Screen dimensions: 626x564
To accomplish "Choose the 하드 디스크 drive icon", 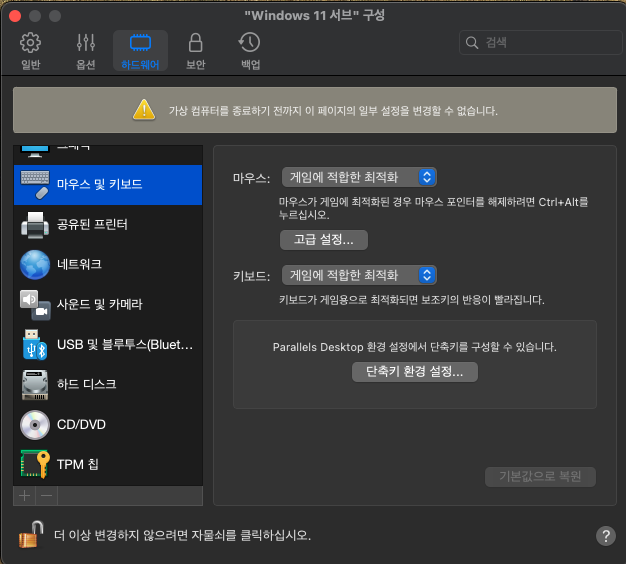I will [35, 384].
